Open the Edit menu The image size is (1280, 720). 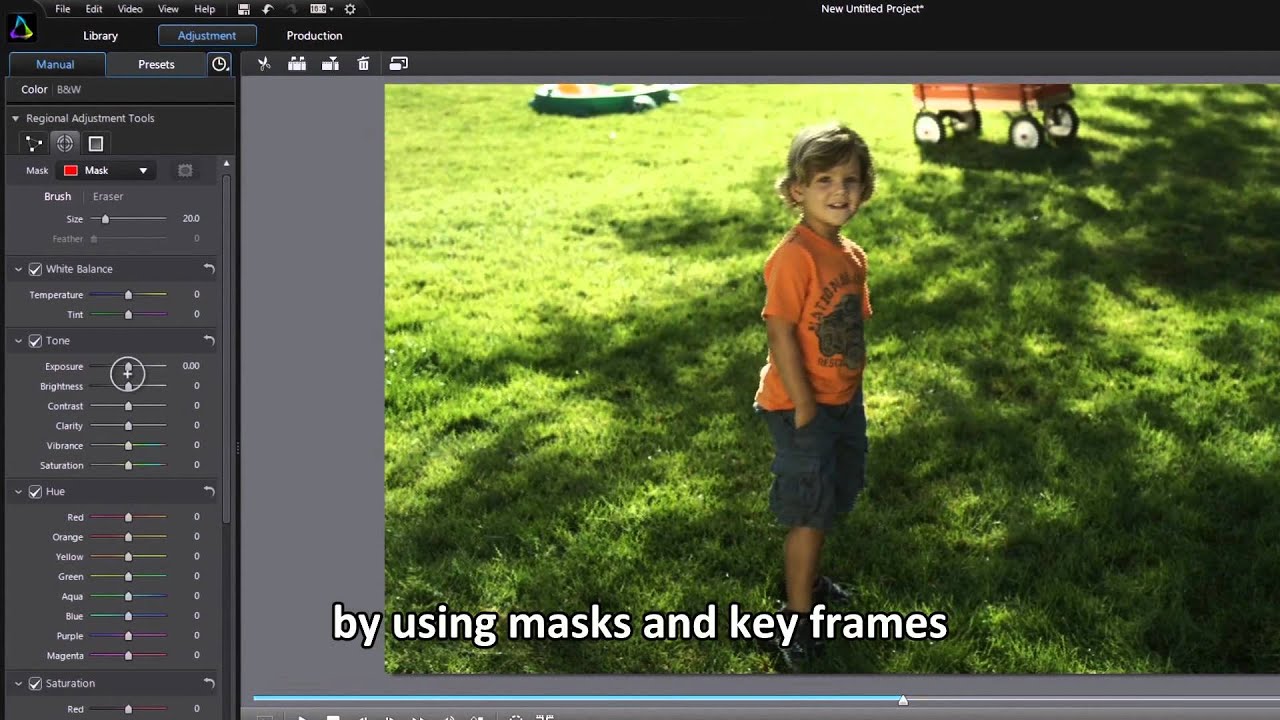pyautogui.click(x=94, y=9)
